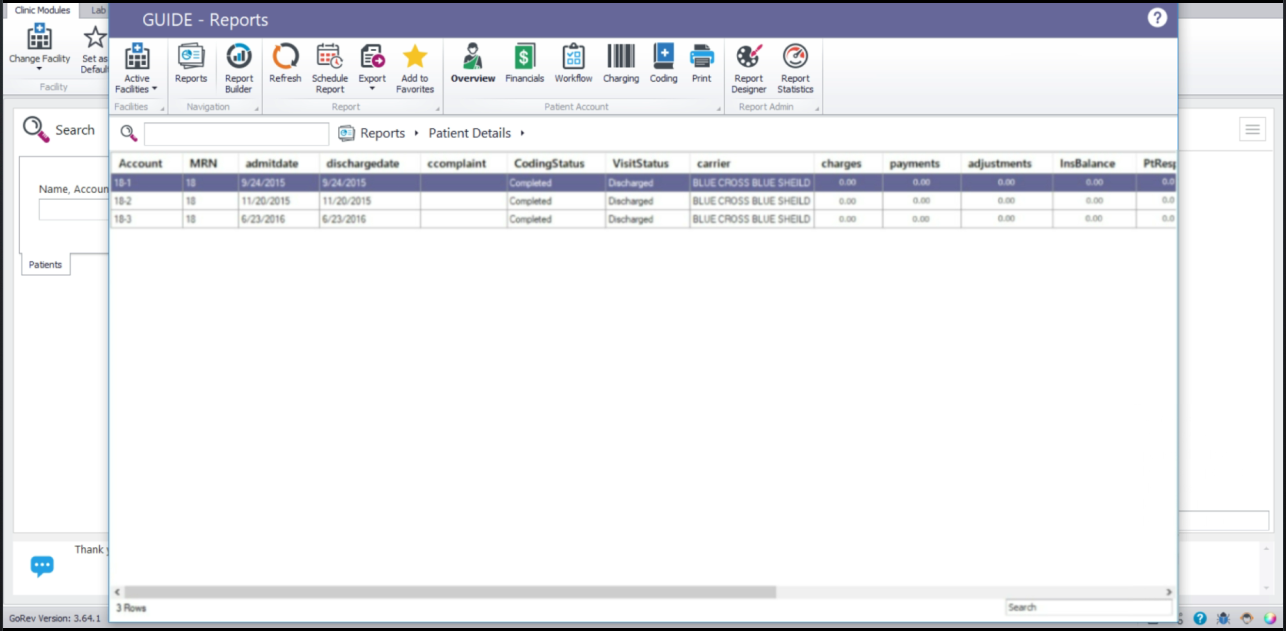Sort by the MRN column header

pyautogui.click(x=210, y=164)
